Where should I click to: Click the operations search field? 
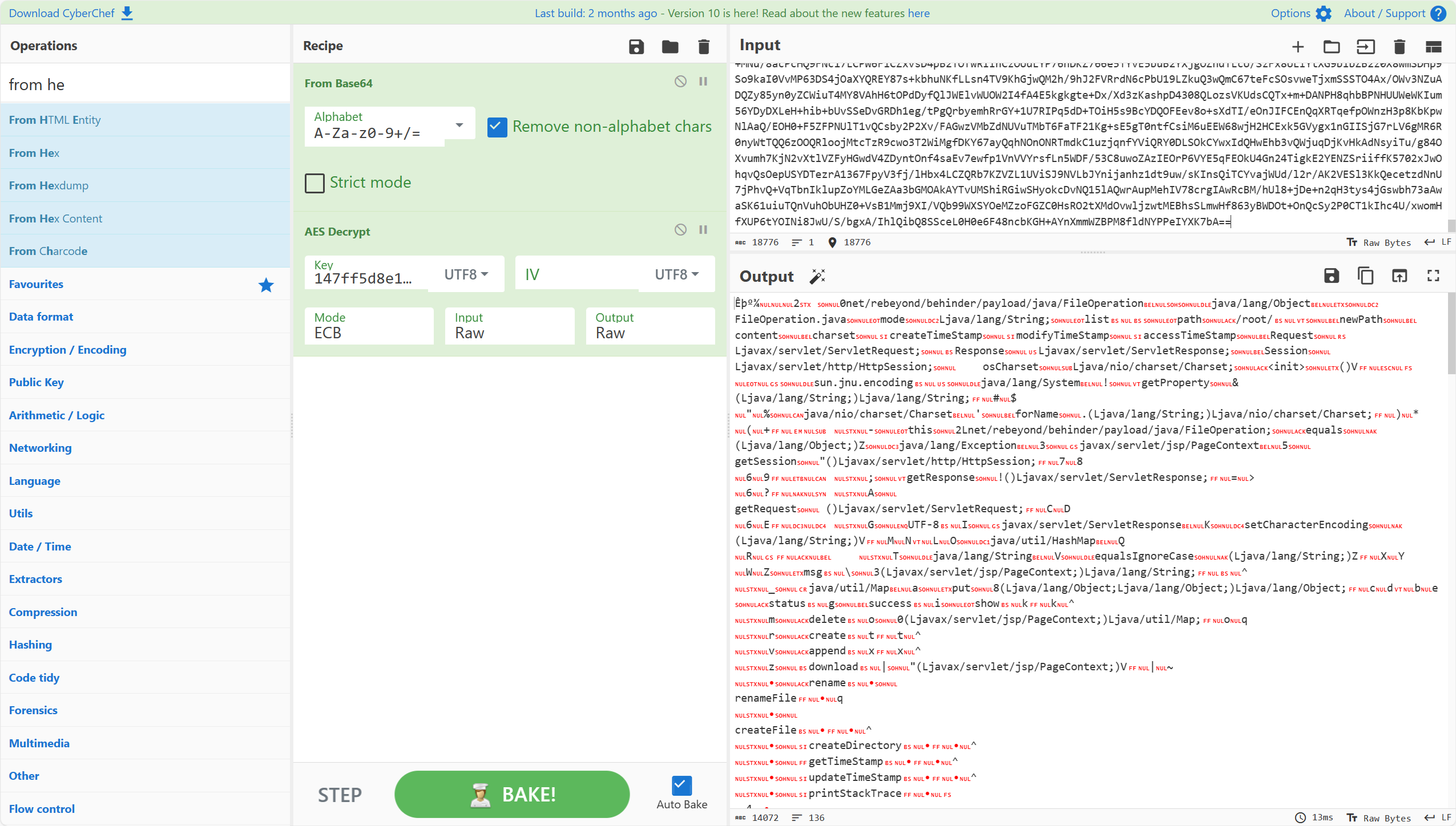(x=145, y=84)
